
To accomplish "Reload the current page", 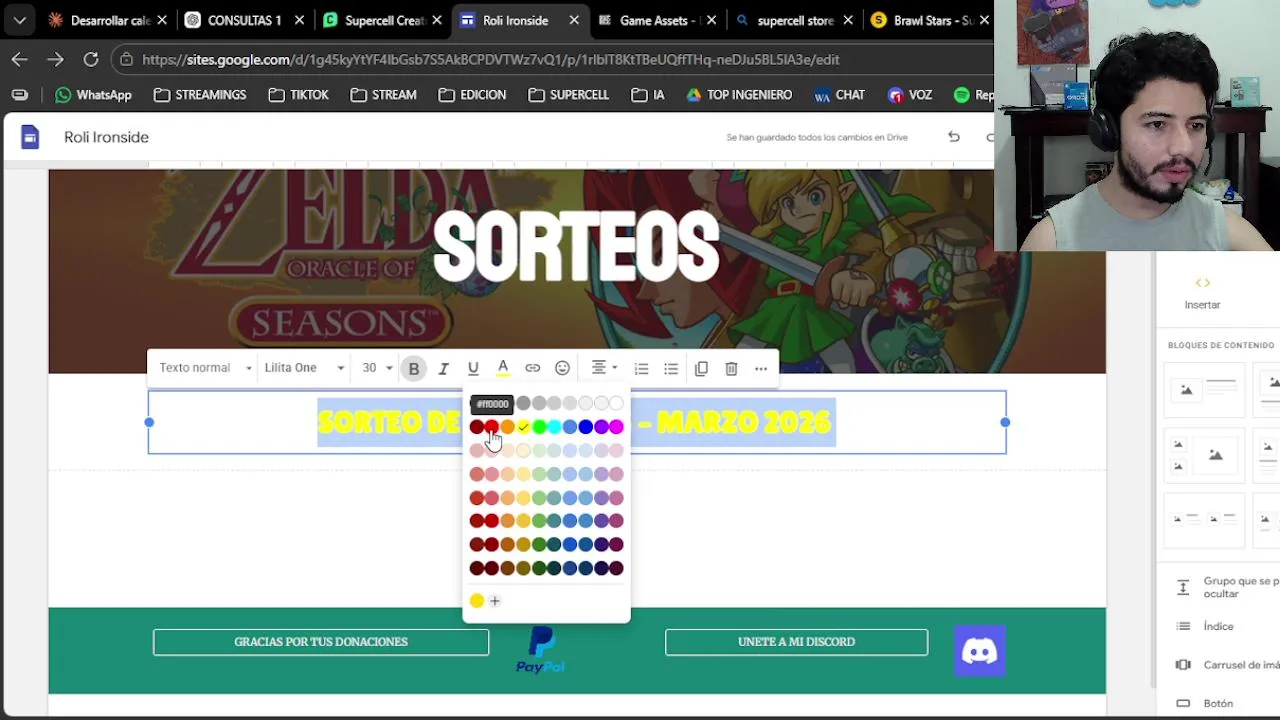I will click(x=91, y=59).
